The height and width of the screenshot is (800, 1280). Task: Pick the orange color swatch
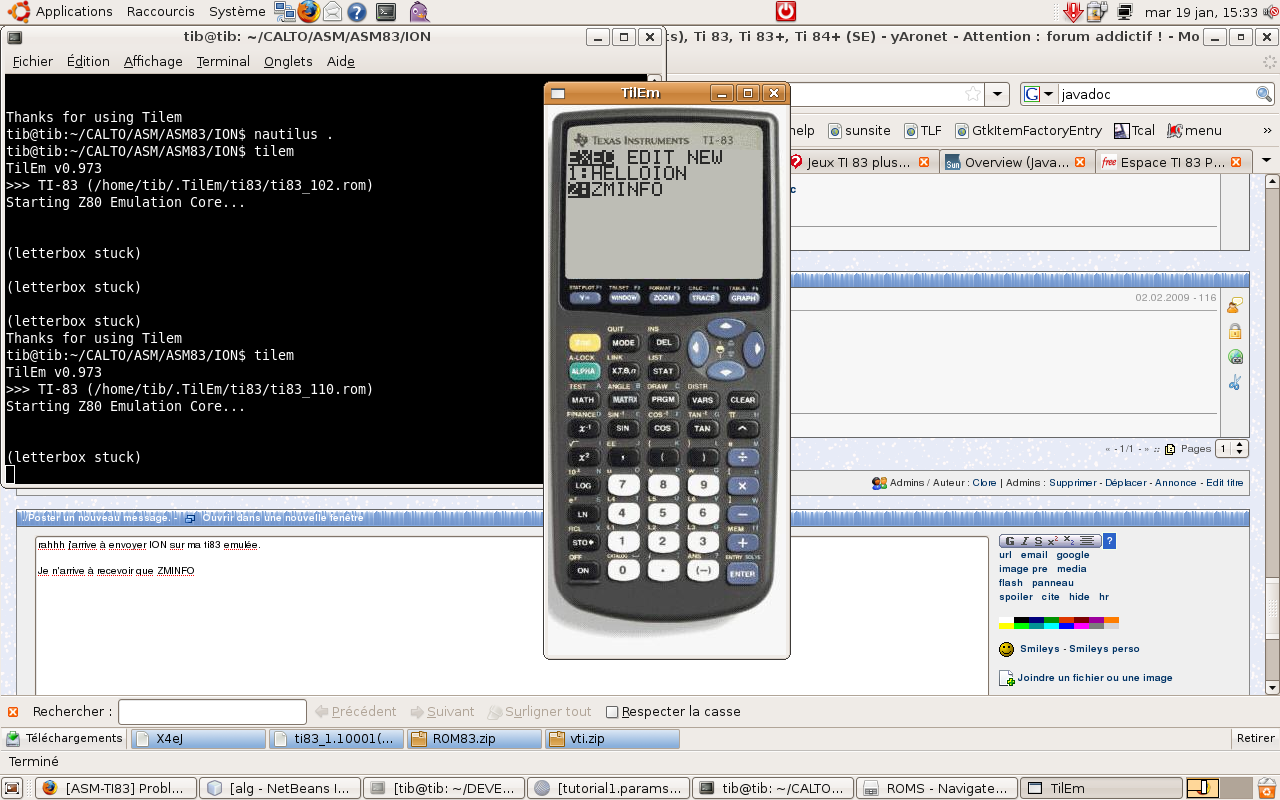point(1111,621)
